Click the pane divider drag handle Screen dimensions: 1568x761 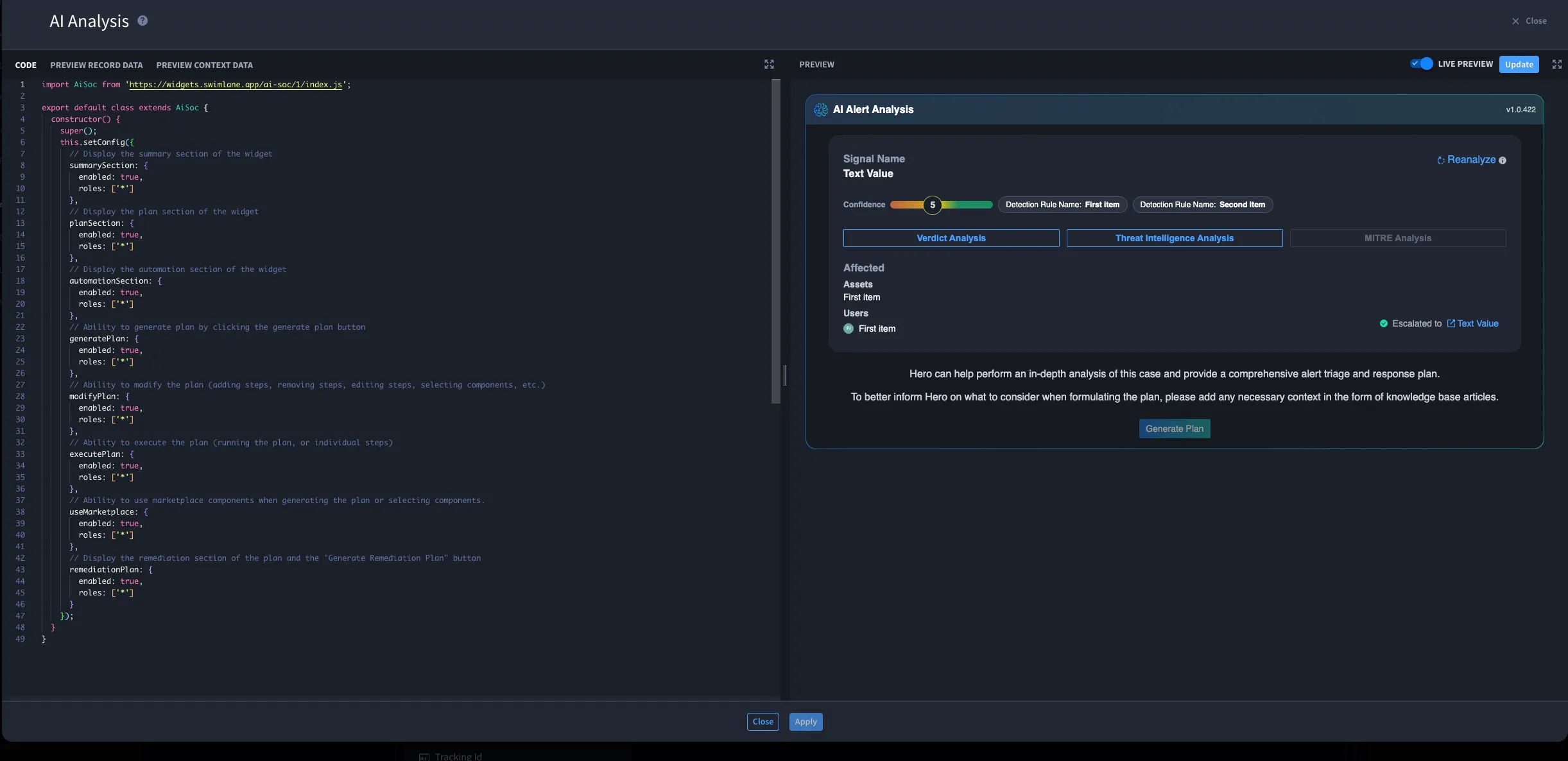point(784,375)
